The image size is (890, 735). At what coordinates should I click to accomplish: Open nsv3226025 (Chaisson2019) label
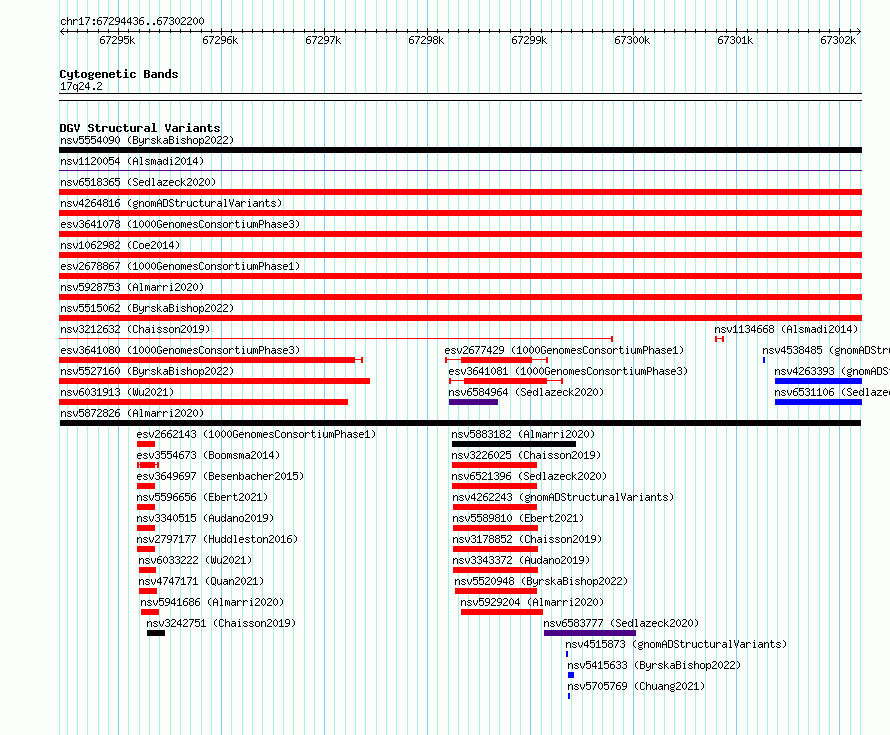pos(526,455)
